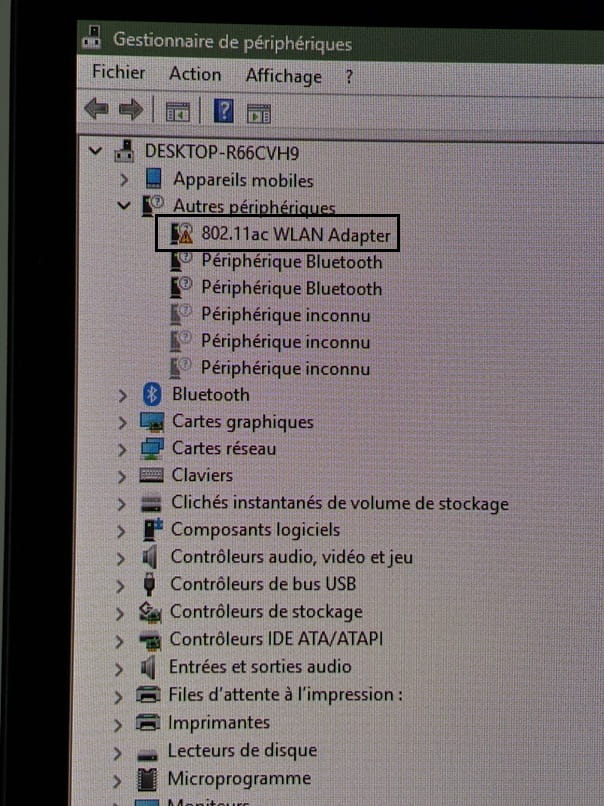
Task: Click the Entrées et sorties audio icon
Action: pos(148,667)
